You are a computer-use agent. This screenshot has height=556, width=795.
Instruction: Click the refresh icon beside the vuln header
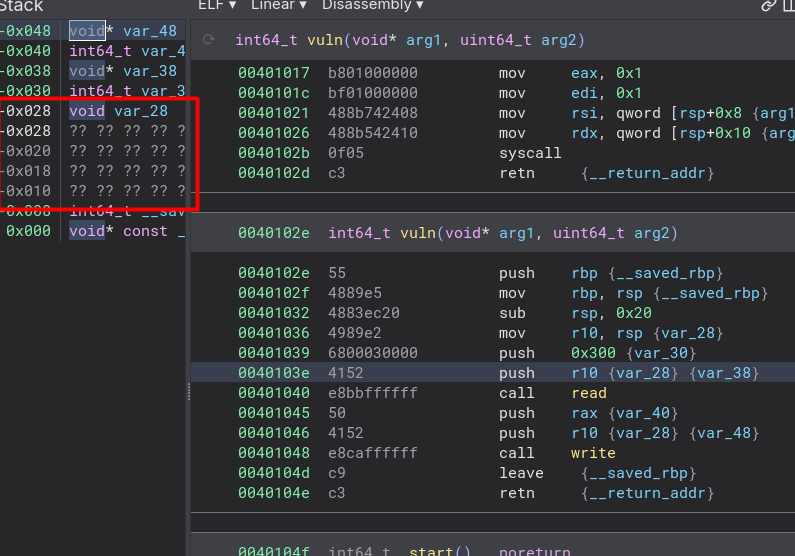208,41
